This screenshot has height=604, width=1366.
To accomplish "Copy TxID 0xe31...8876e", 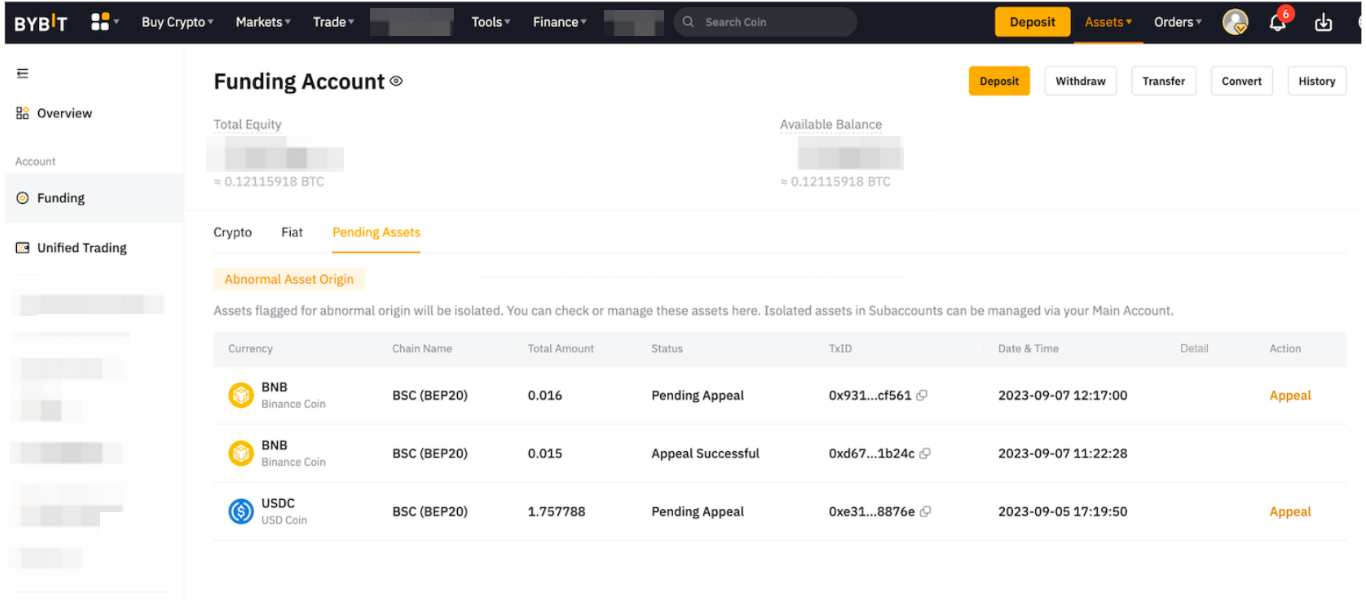I will (925, 511).
